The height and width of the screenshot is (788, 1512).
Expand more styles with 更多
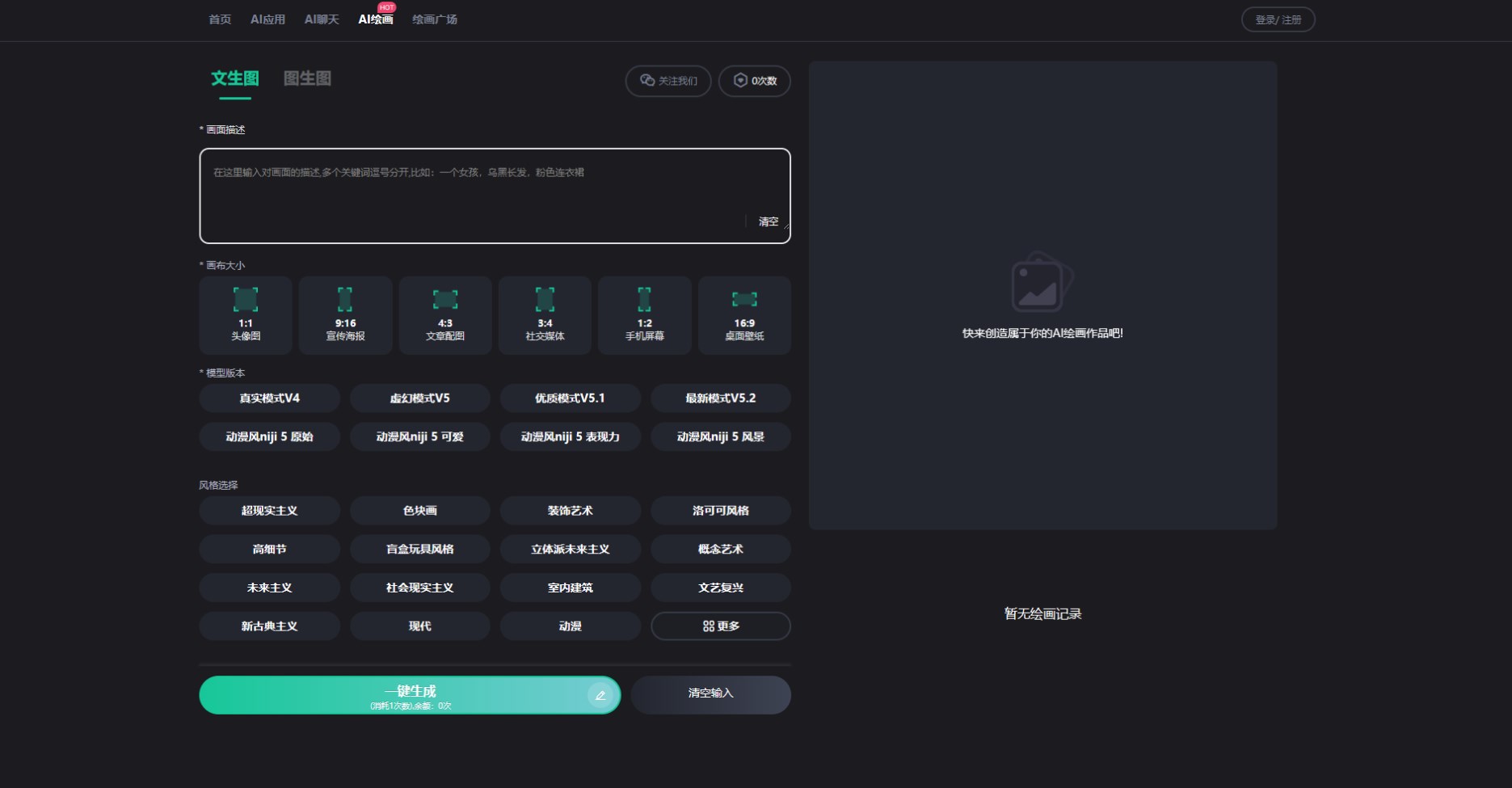coord(720,626)
